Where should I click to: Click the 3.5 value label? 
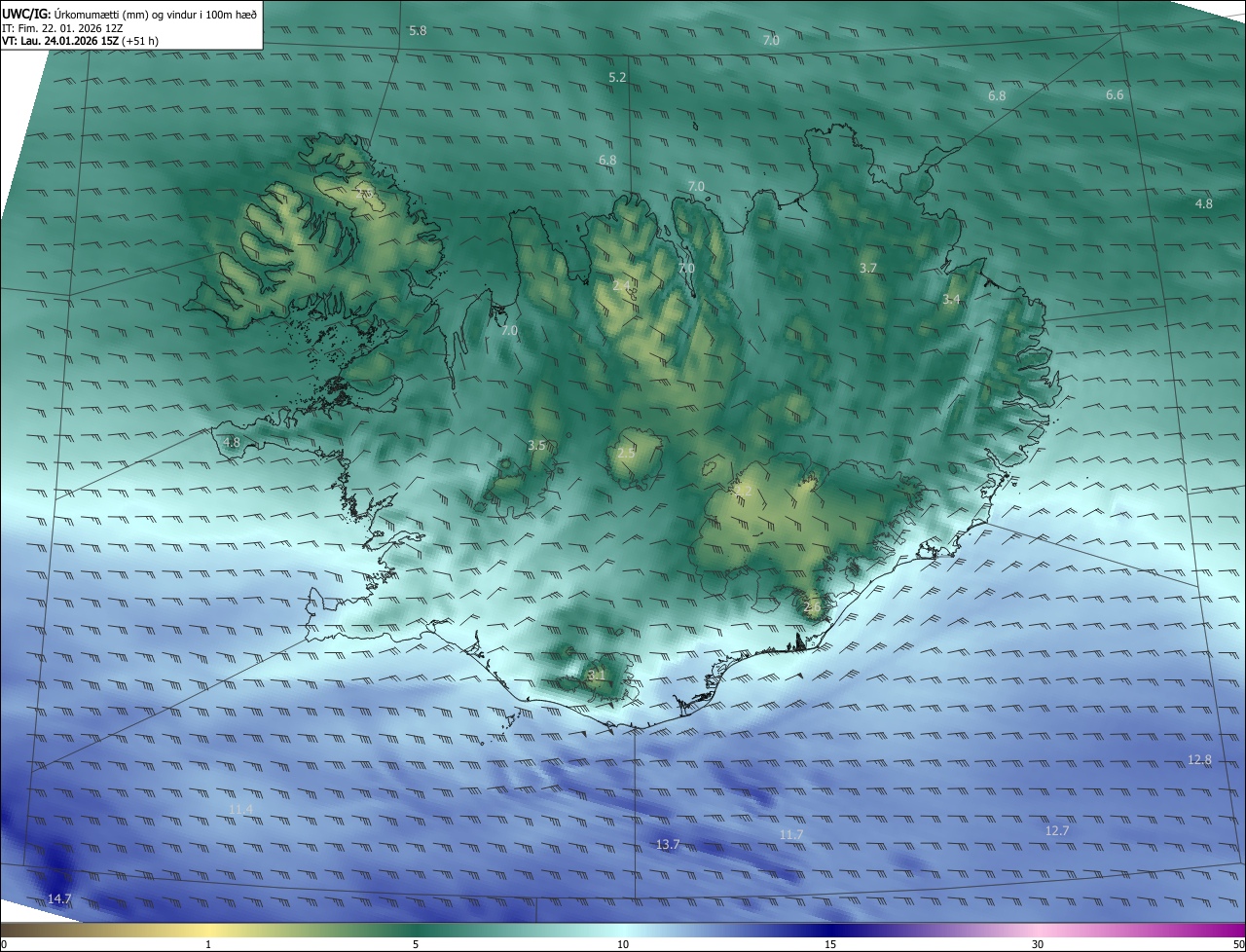tap(536, 446)
